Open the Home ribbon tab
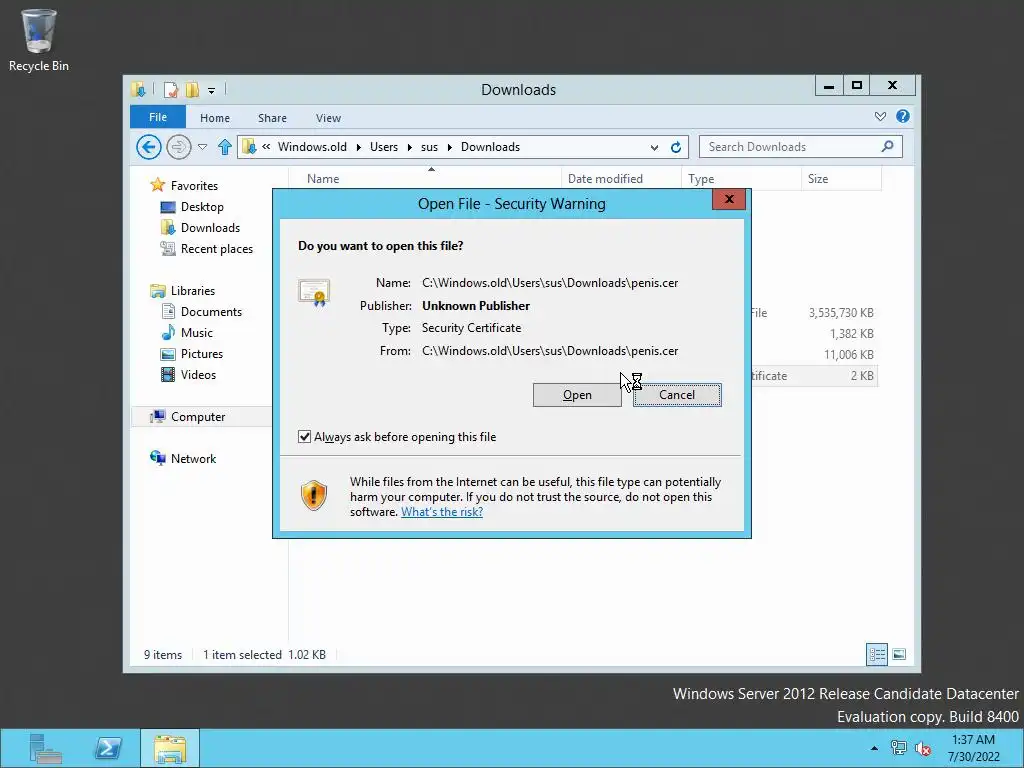This screenshot has height=768, width=1024. (x=215, y=118)
